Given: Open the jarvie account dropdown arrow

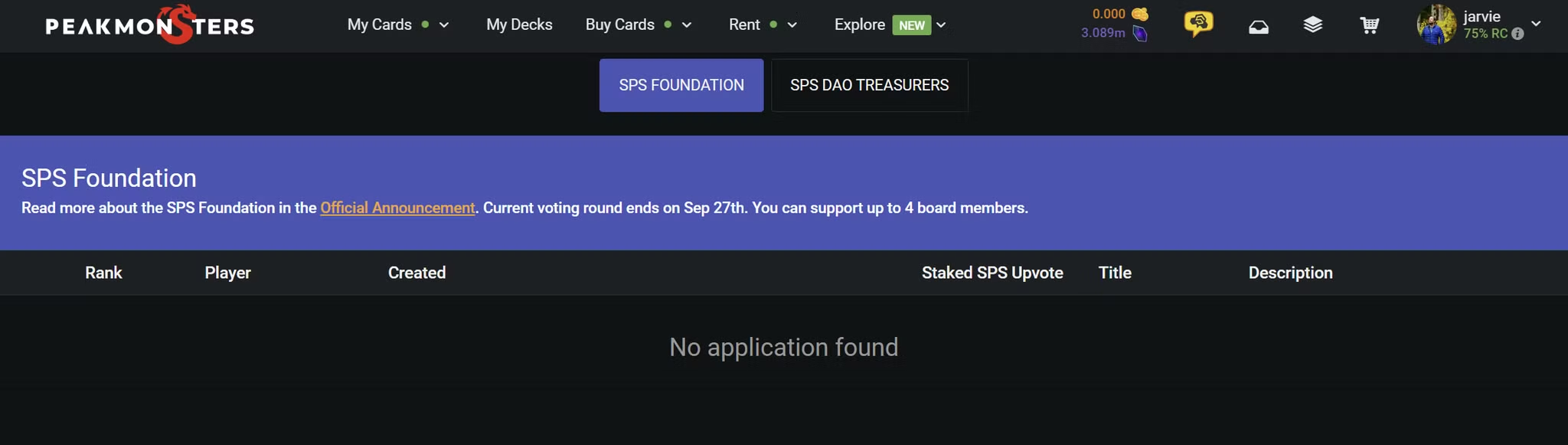Looking at the screenshot, I should tap(1536, 24).
